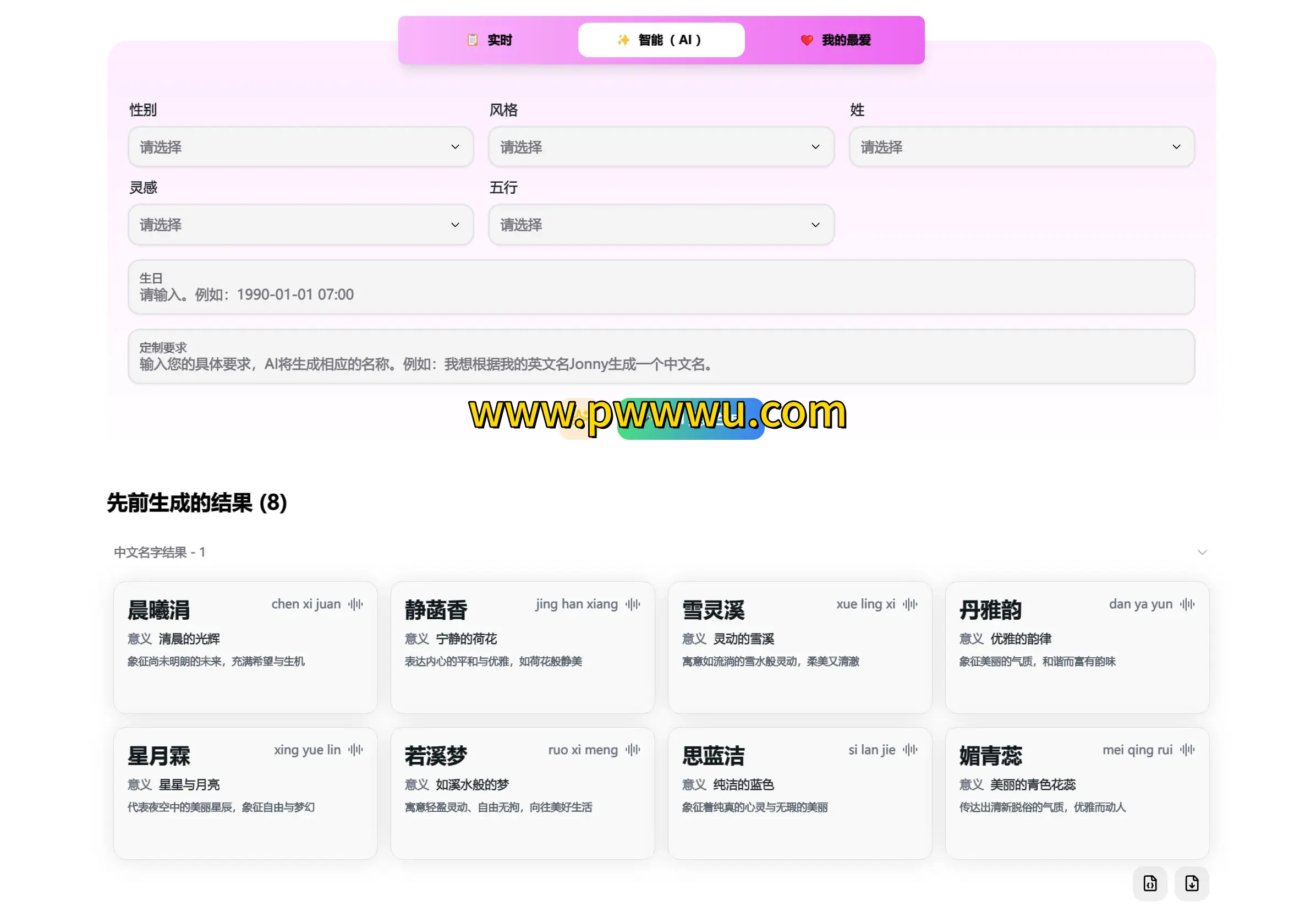Open the 灵感 dropdown

tap(300, 225)
